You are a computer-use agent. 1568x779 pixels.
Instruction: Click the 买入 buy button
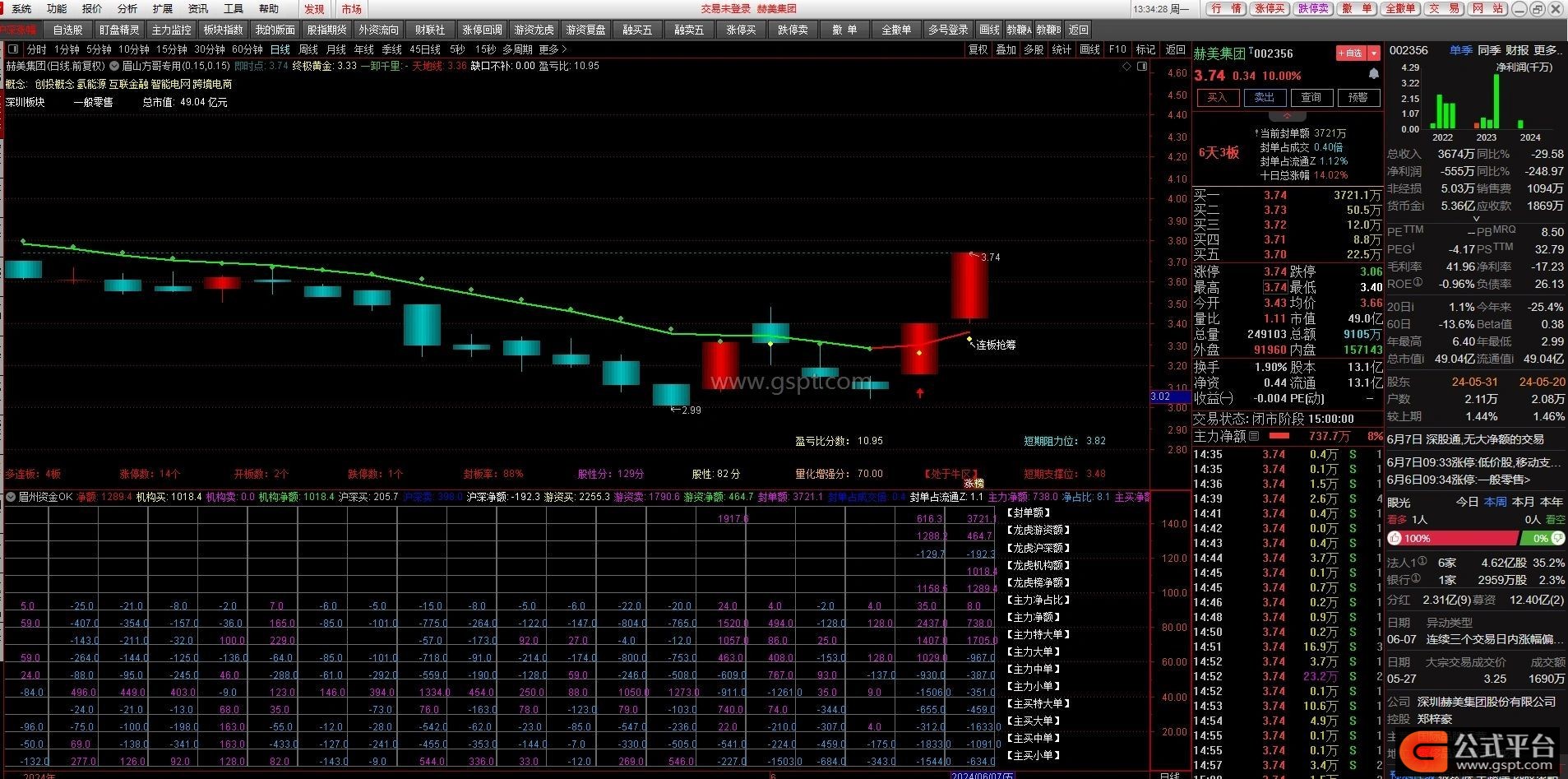pos(1217,97)
